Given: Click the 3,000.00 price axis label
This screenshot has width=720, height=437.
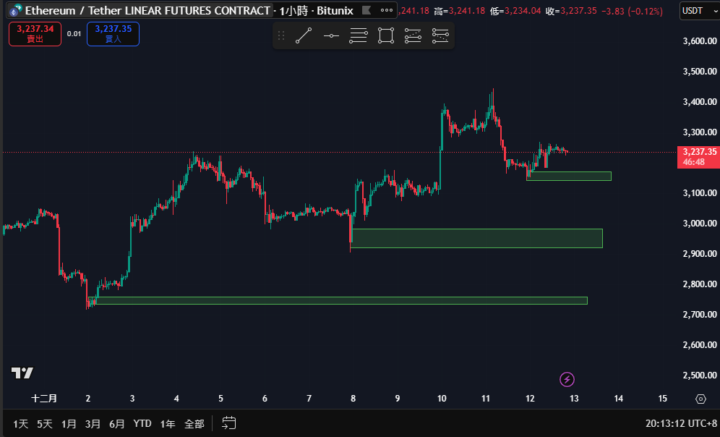Looking at the screenshot, I should [x=699, y=223].
